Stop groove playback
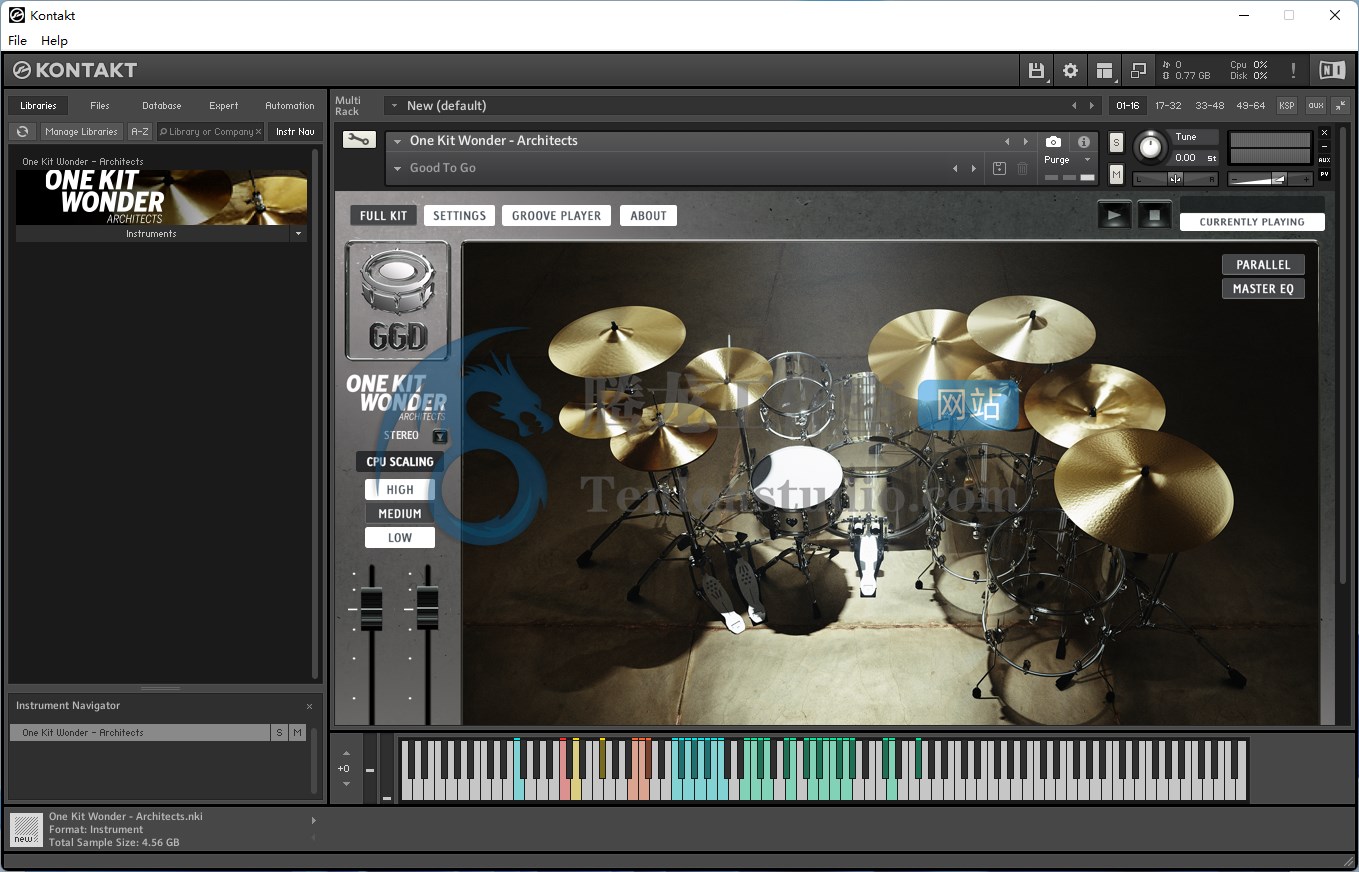 point(1154,214)
